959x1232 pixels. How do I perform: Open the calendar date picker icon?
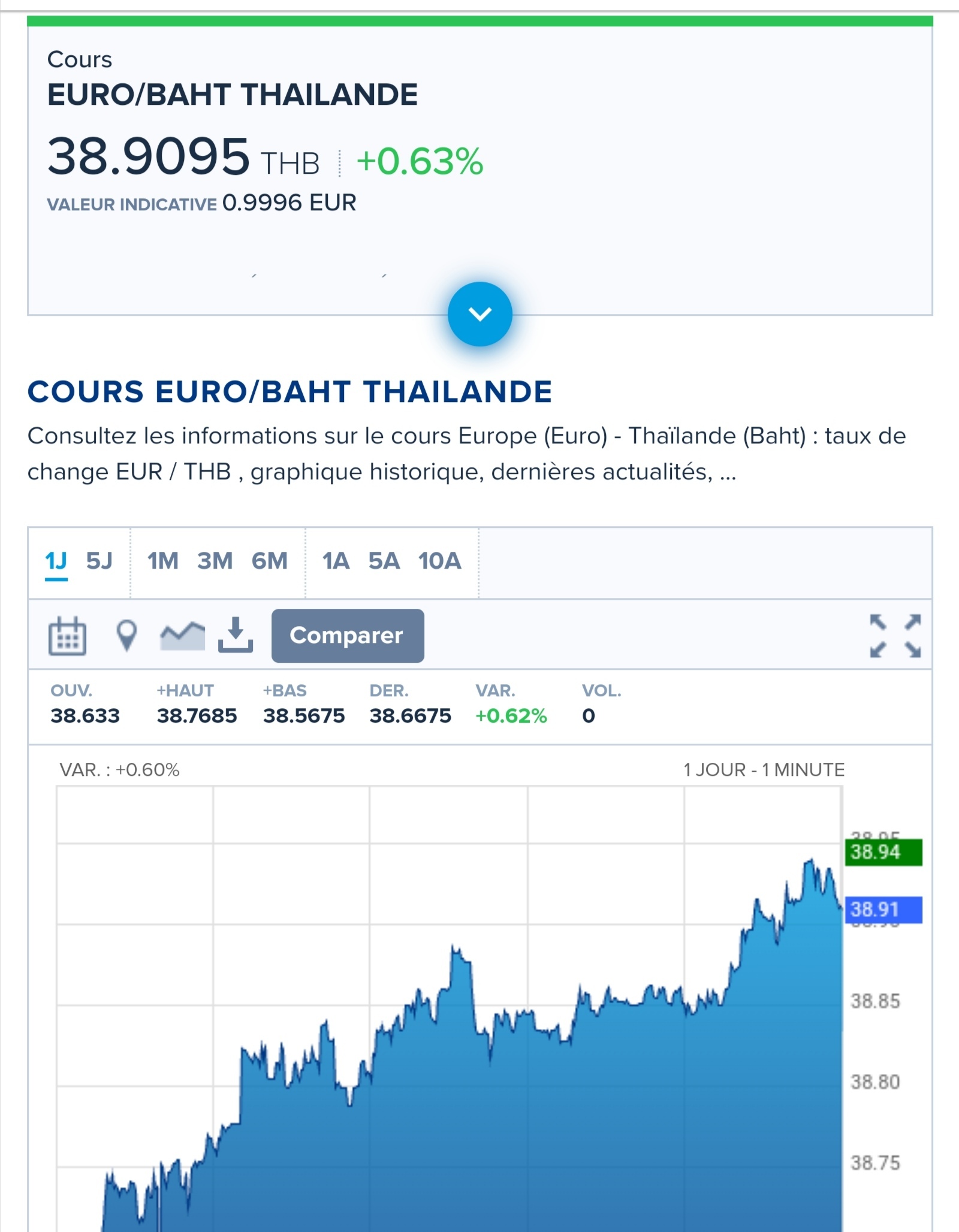[x=67, y=636]
